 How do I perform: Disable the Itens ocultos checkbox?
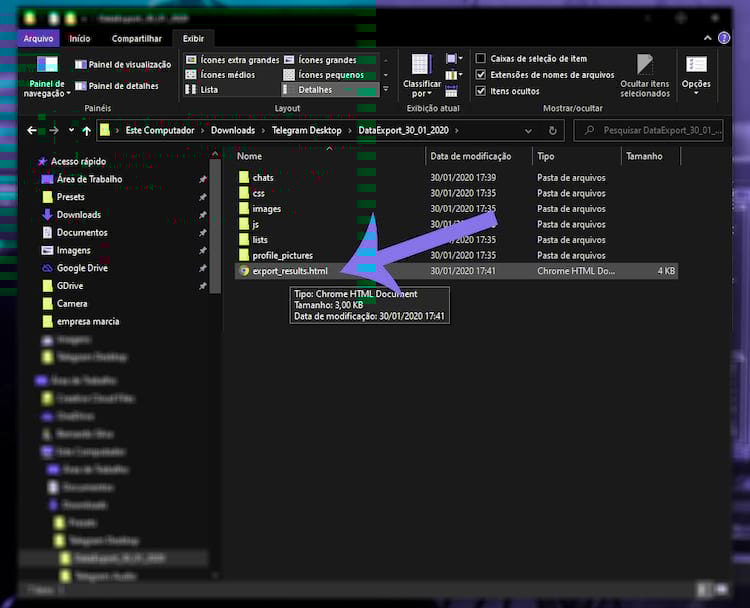pos(481,91)
